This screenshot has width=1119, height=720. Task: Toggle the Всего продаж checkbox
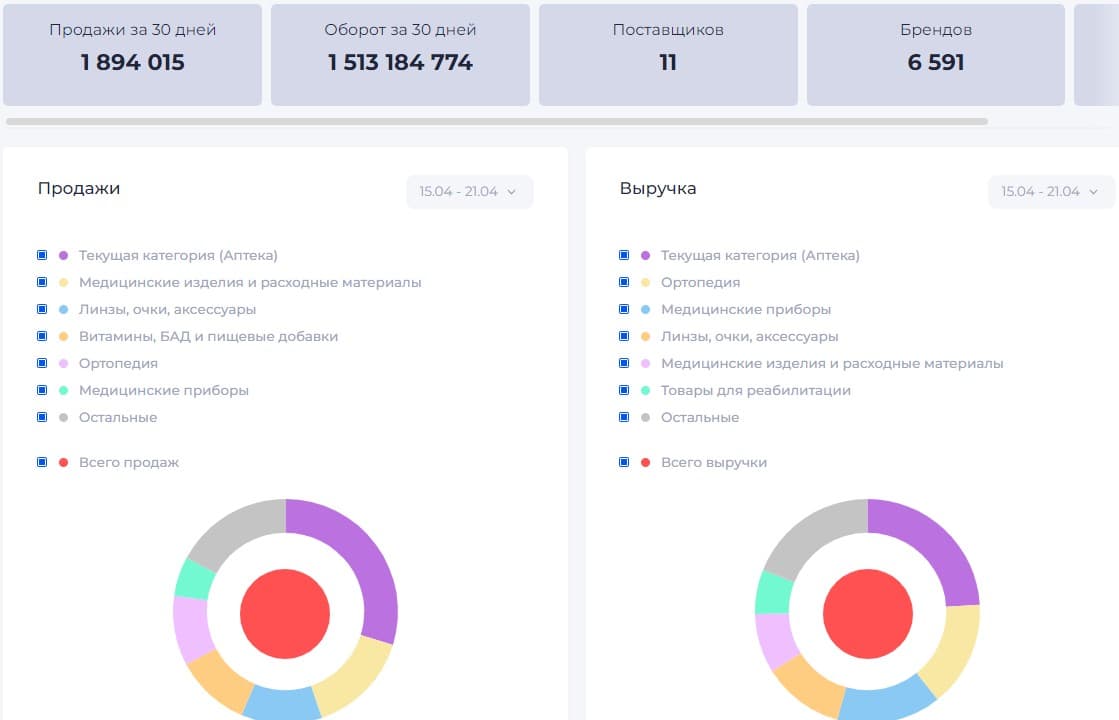tap(42, 462)
